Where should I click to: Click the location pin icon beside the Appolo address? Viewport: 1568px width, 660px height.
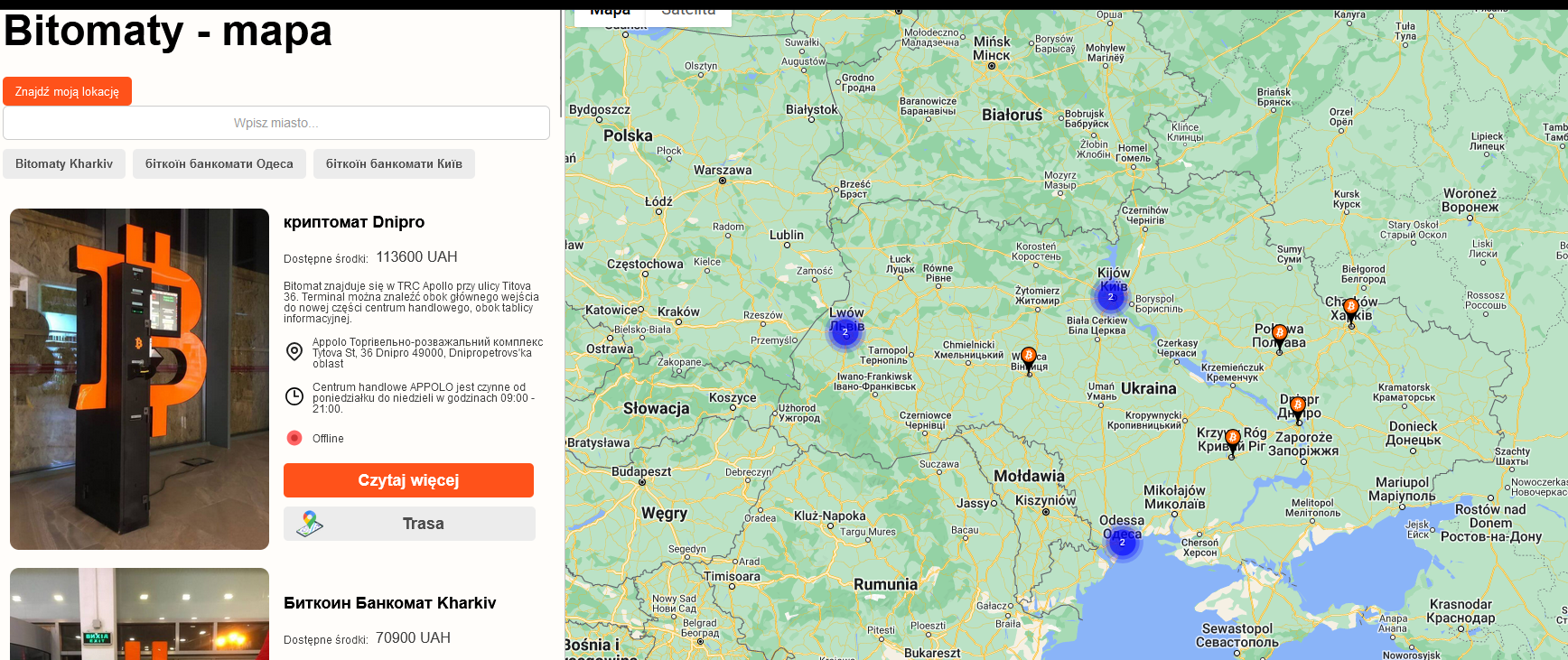[x=294, y=352]
